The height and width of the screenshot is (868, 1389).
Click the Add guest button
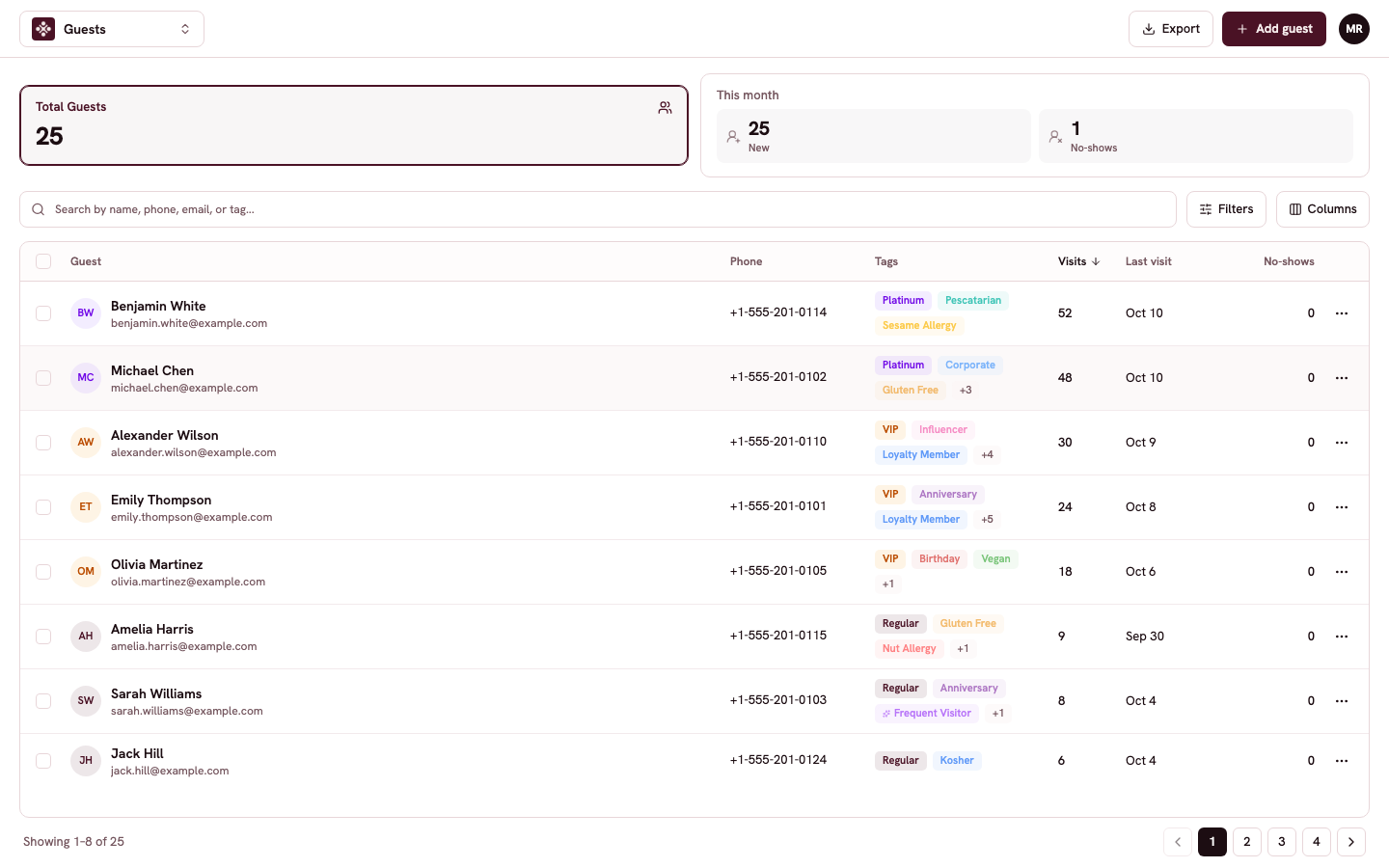pyautogui.click(x=1274, y=29)
